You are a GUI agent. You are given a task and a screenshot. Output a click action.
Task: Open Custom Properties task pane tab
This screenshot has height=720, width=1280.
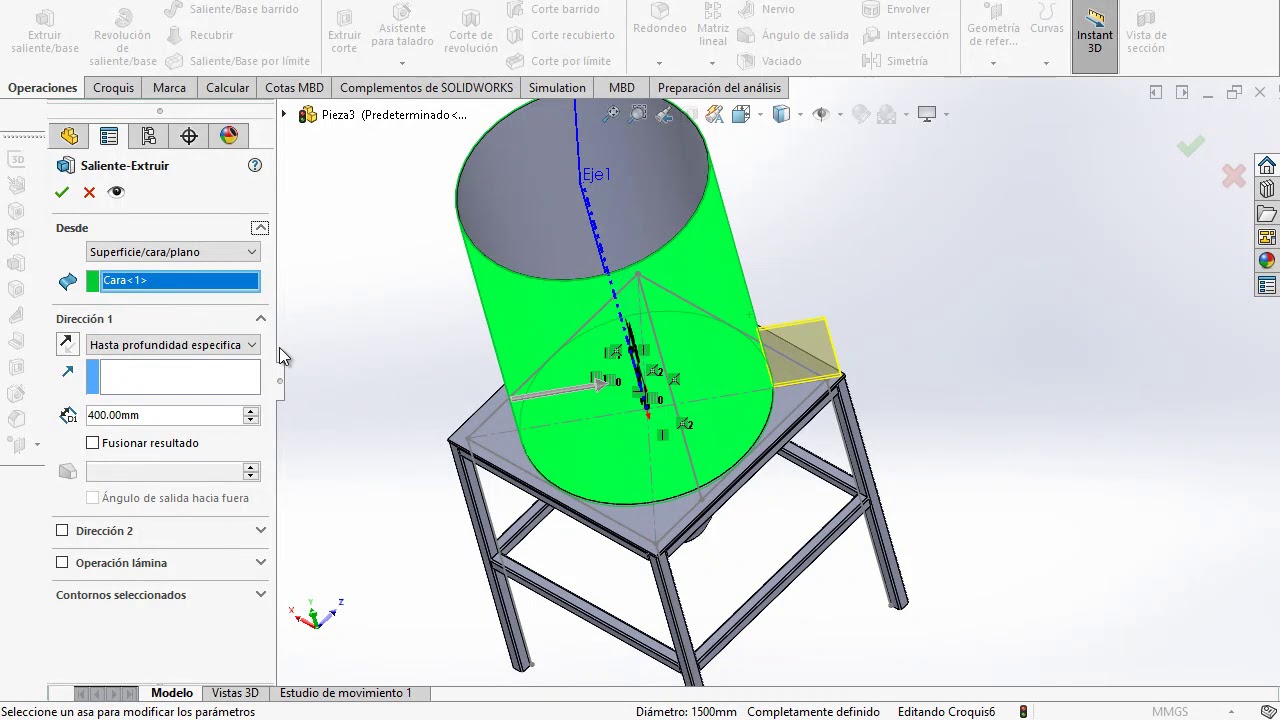point(1267,285)
